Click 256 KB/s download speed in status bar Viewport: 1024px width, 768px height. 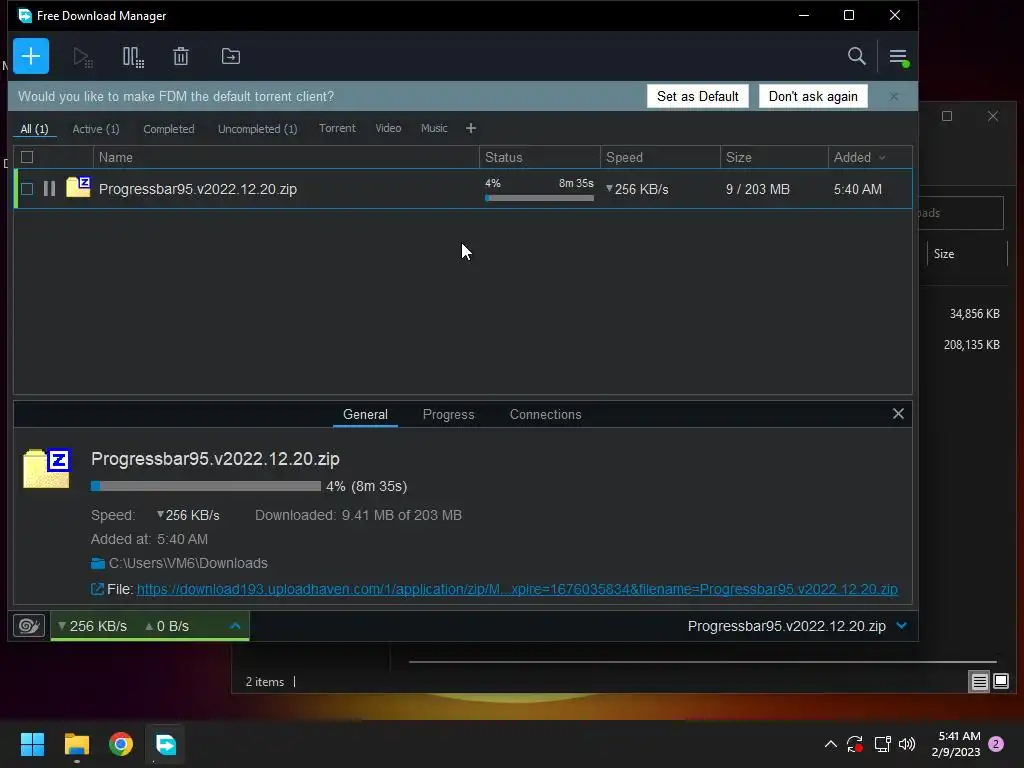point(92,626)
